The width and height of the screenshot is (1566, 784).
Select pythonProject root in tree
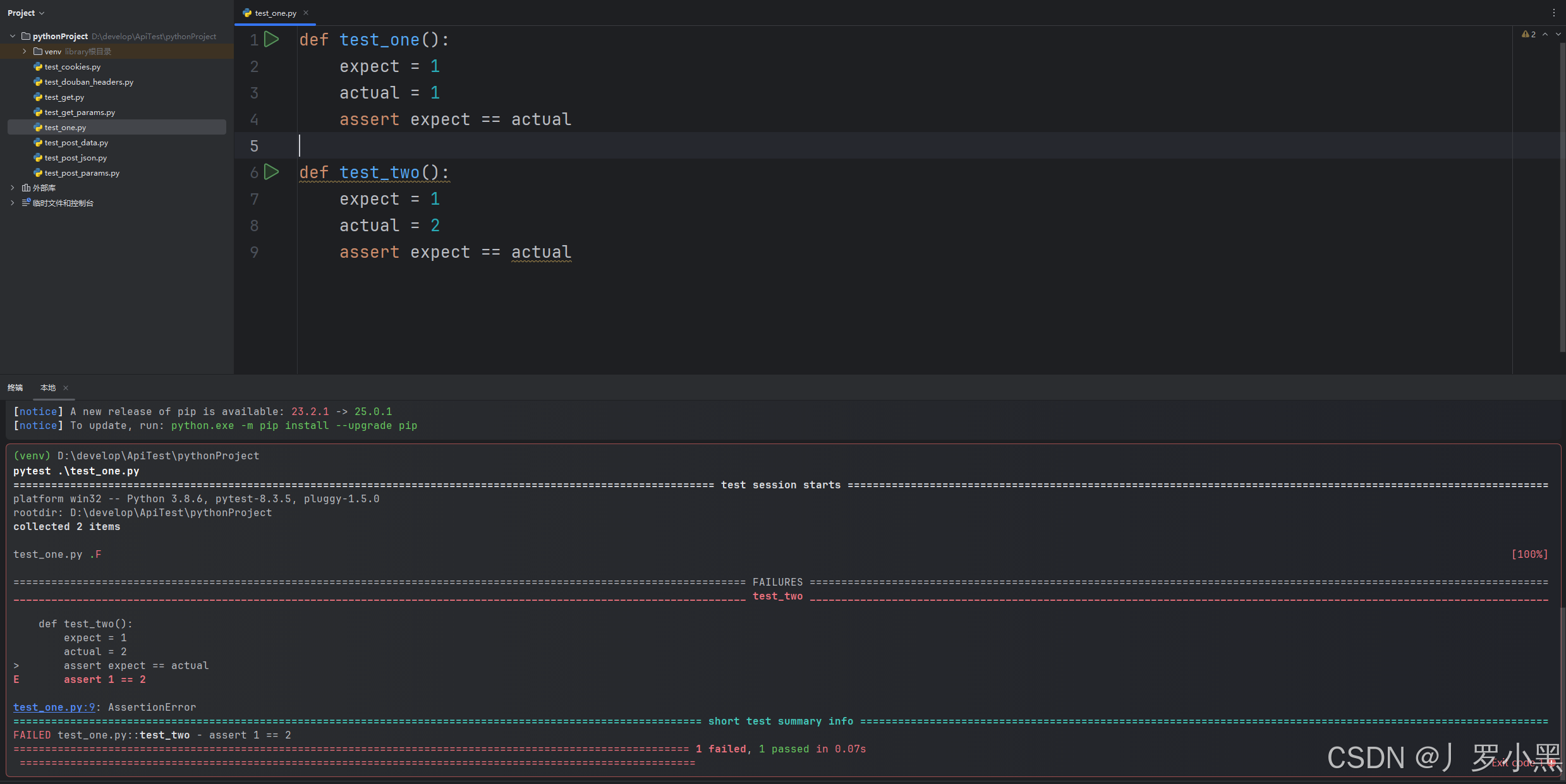tap(60, 36)
